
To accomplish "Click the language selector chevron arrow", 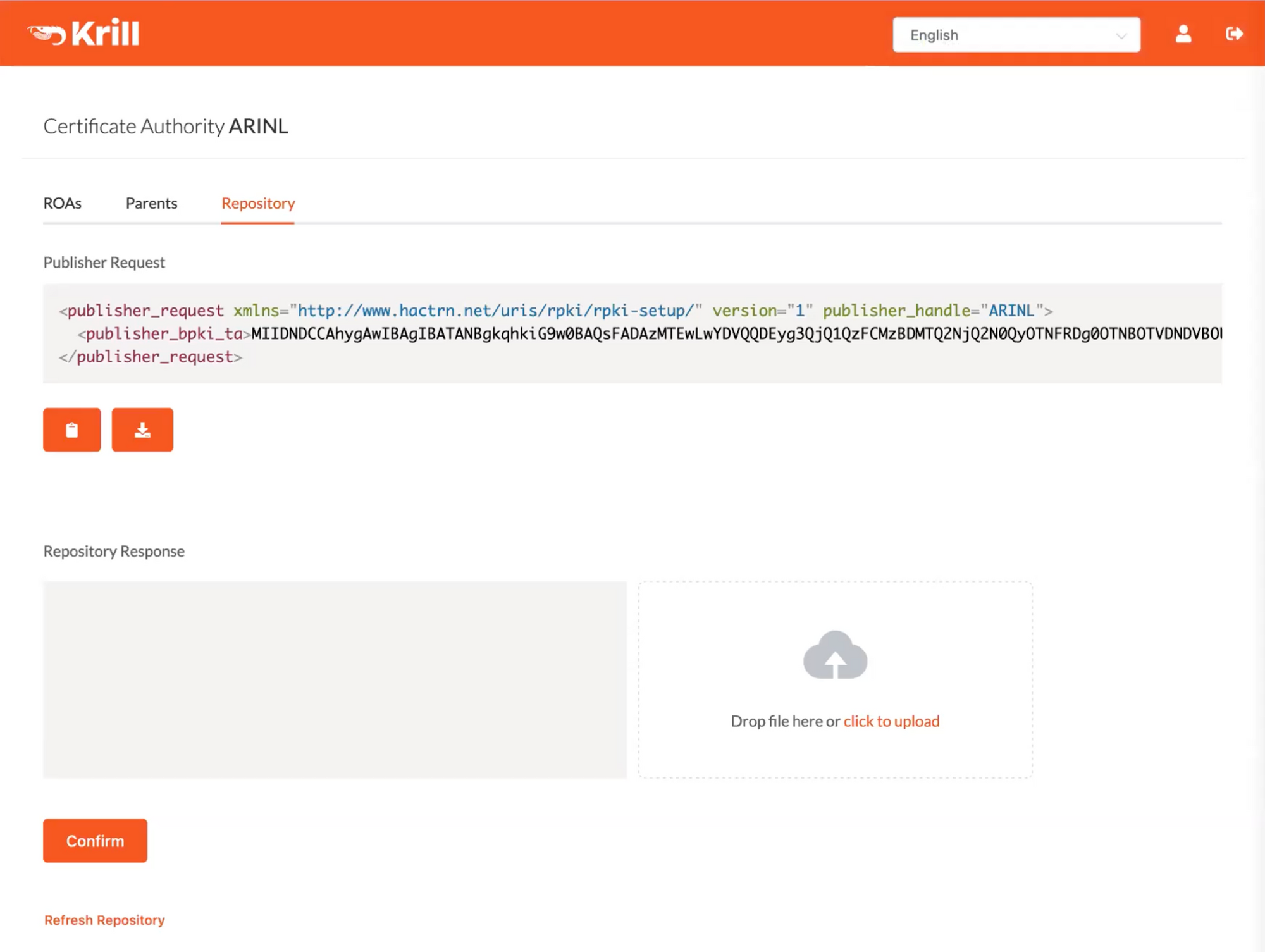I will pos(1121,35).
